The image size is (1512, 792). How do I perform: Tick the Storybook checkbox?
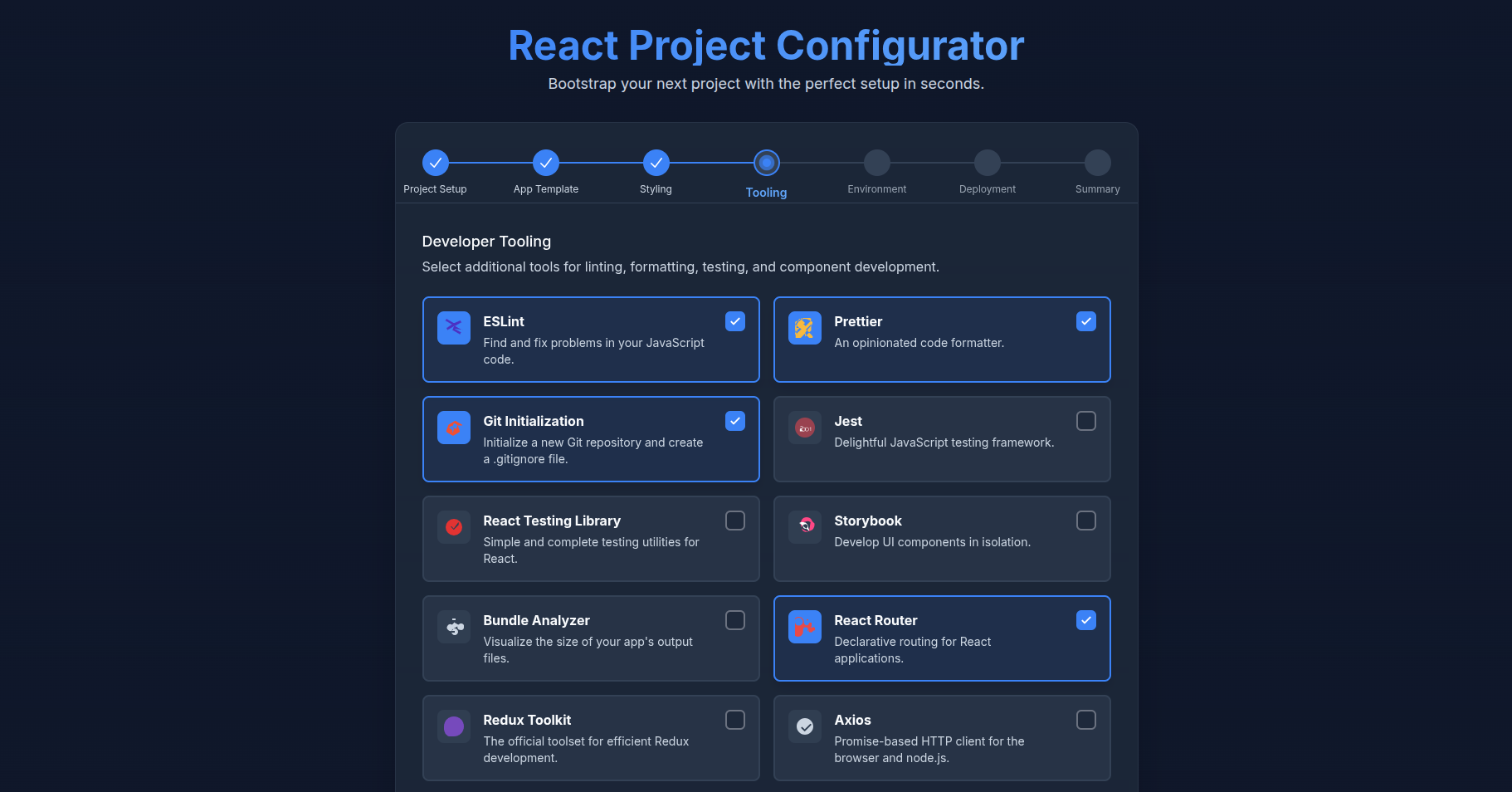click(1086, 521)
